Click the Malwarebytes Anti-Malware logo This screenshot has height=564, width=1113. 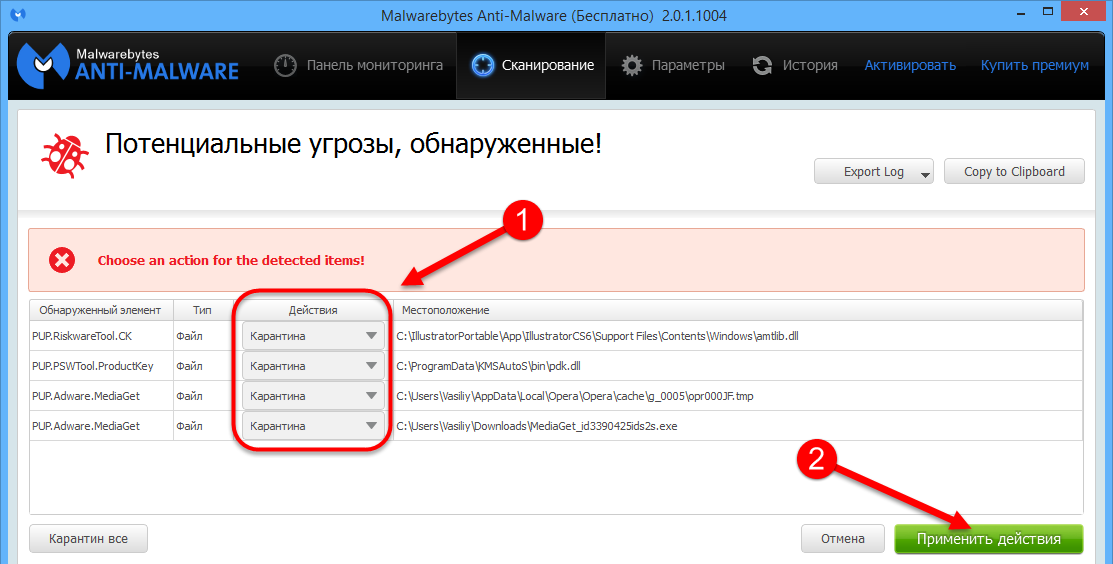128,65
